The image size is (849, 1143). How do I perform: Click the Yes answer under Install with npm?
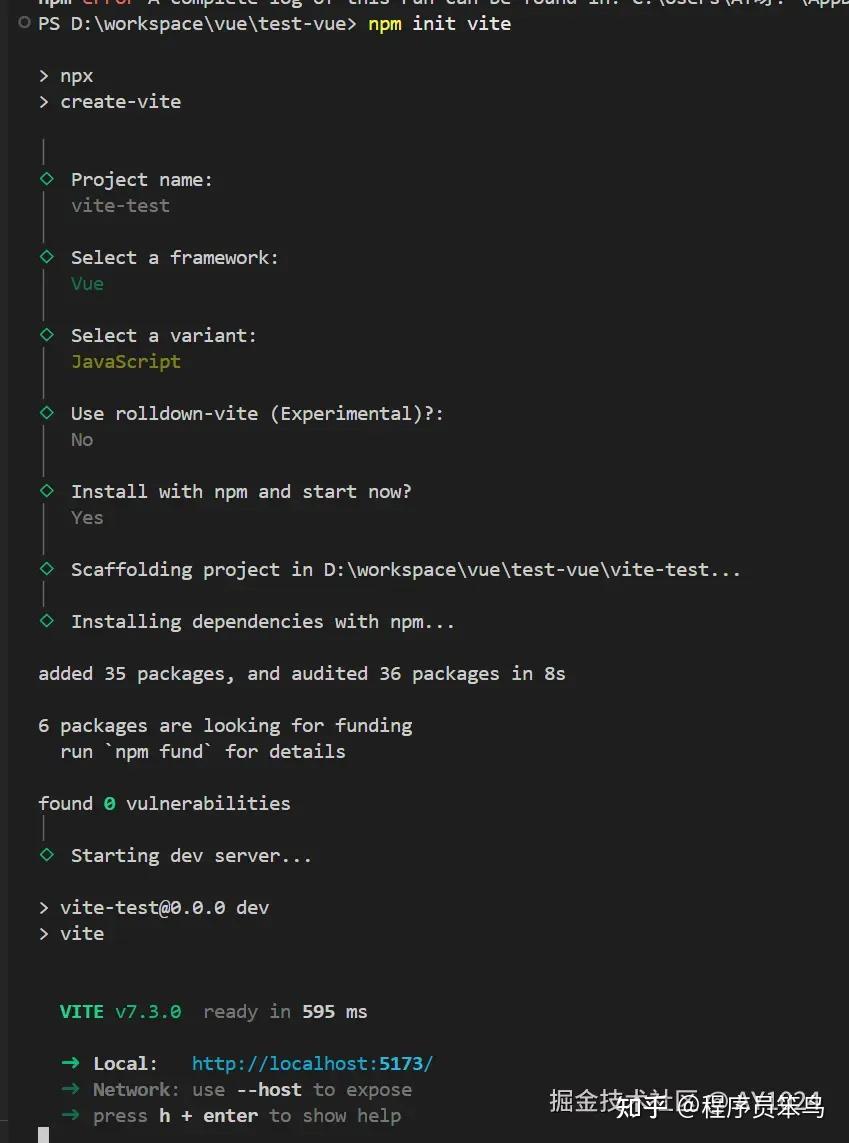(87, 518)
